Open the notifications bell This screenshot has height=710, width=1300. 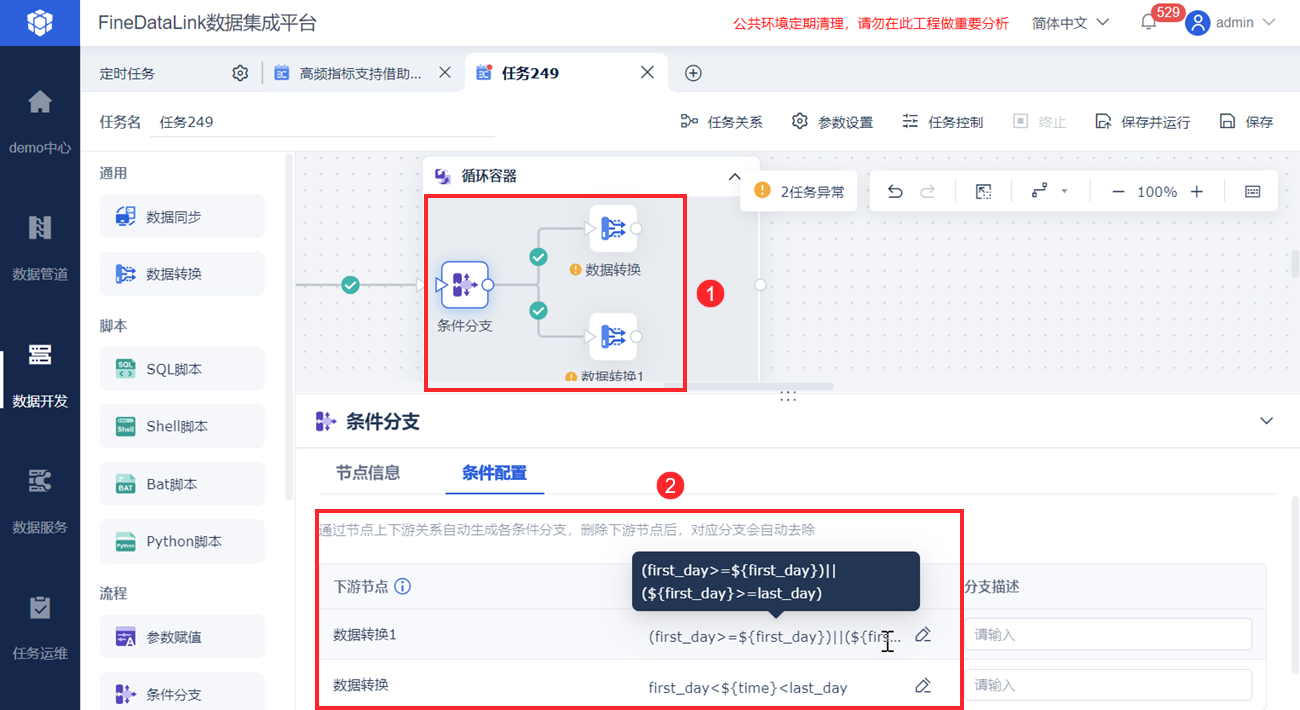(x=1148, y=22)
